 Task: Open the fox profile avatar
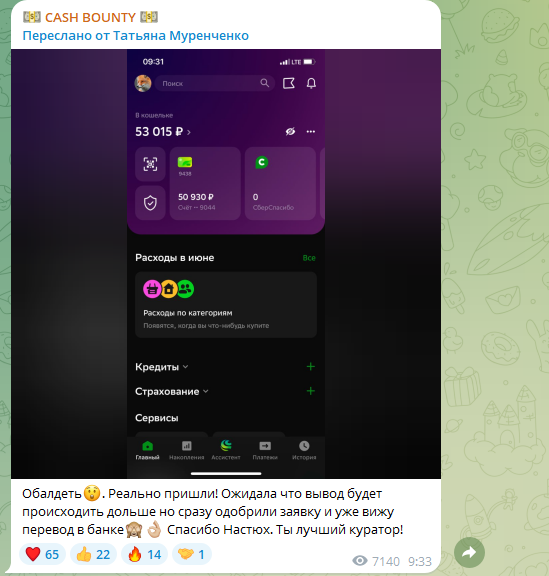(x=143, y=83)
